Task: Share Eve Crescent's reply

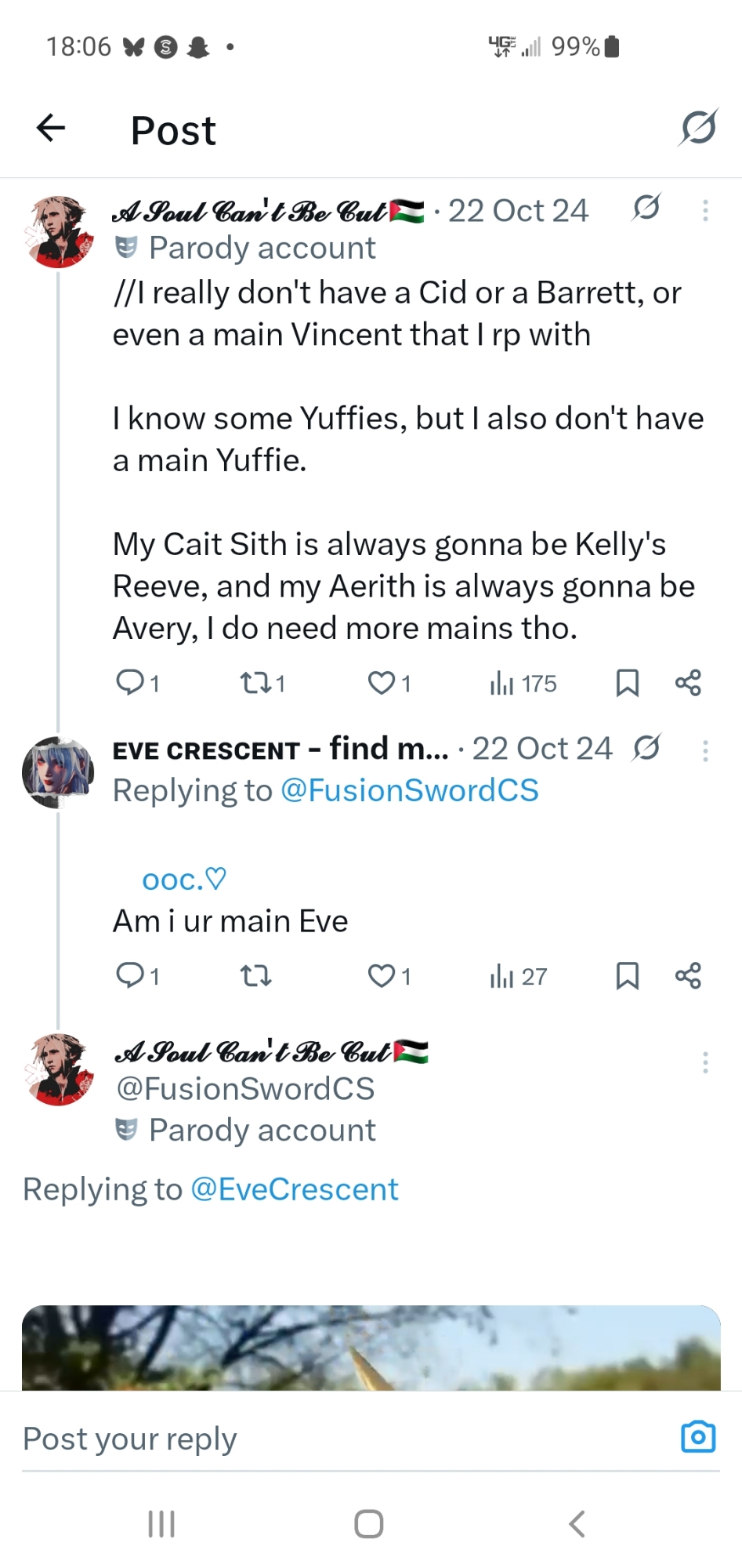Action: [x=688, y=976]
